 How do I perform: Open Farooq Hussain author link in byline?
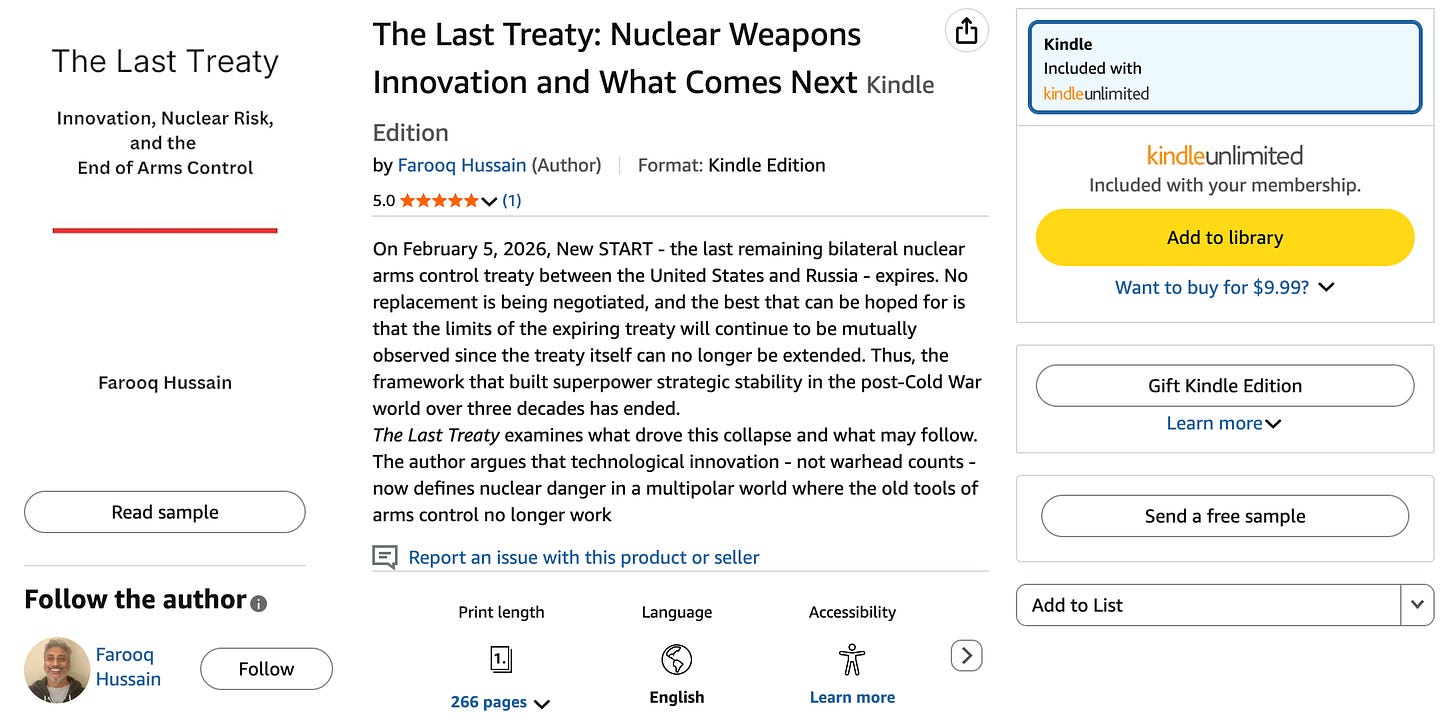tap(462, 165)
